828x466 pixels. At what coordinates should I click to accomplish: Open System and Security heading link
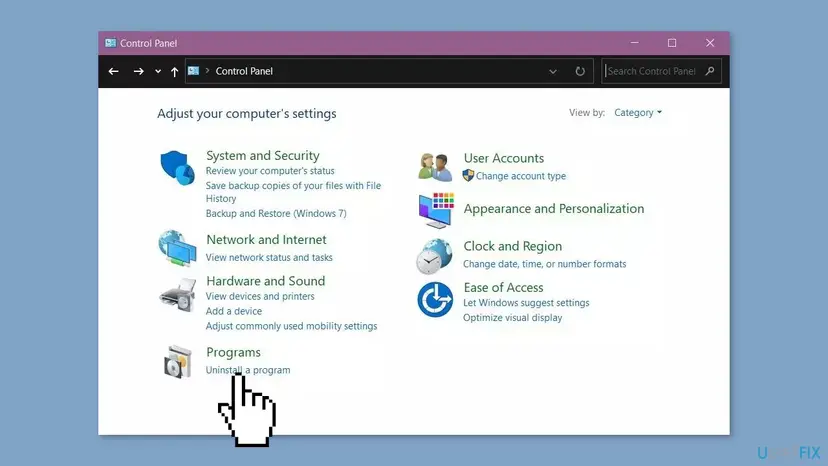pyautogui.click(x=262, y=155)
